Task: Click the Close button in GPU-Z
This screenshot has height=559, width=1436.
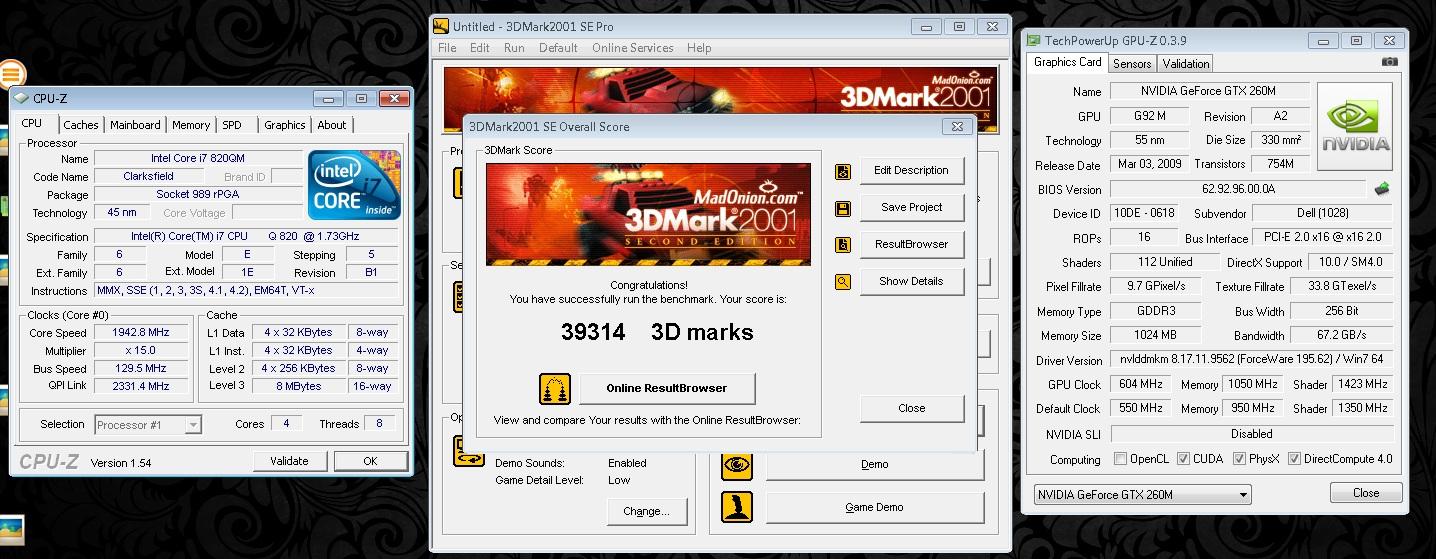Action: [x=1366, y=493]
